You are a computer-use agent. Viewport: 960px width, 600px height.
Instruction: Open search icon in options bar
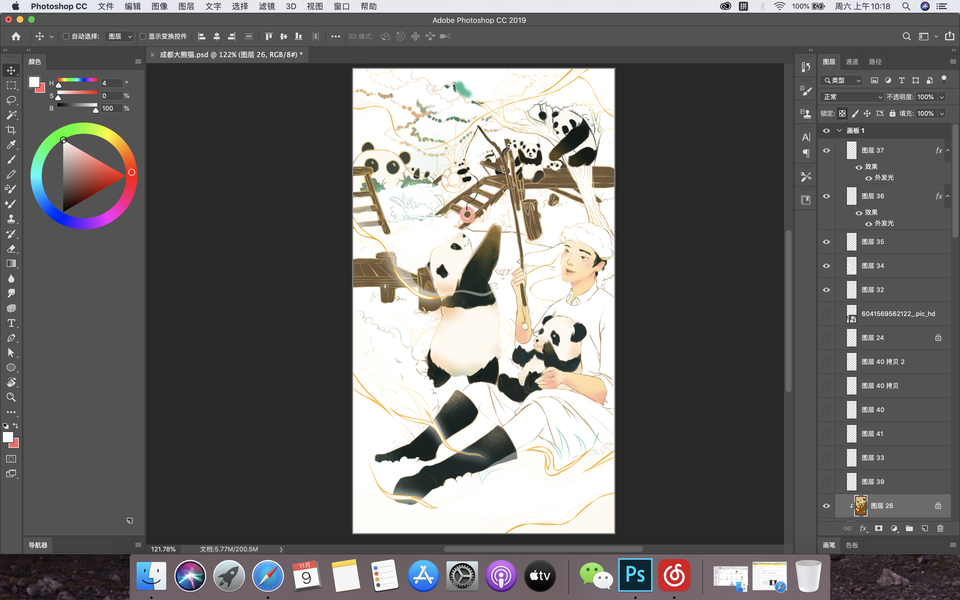click(907, 36)
